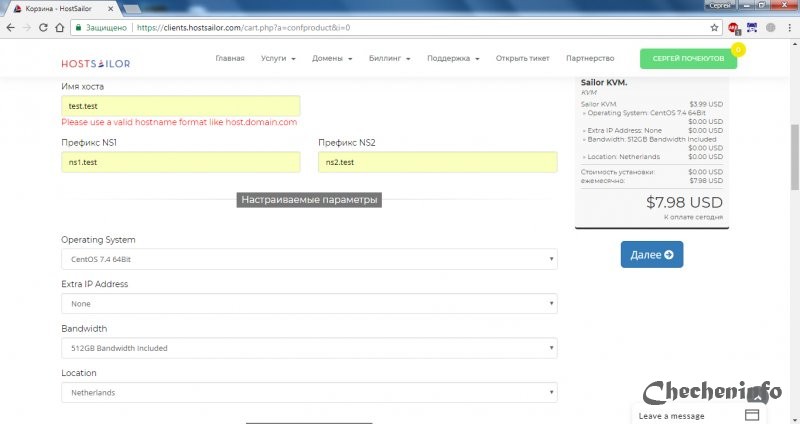This screenshot has height=424, width=800.
Task: Click Location: Netherlands summary line
Action: click(x=652, y=157)
